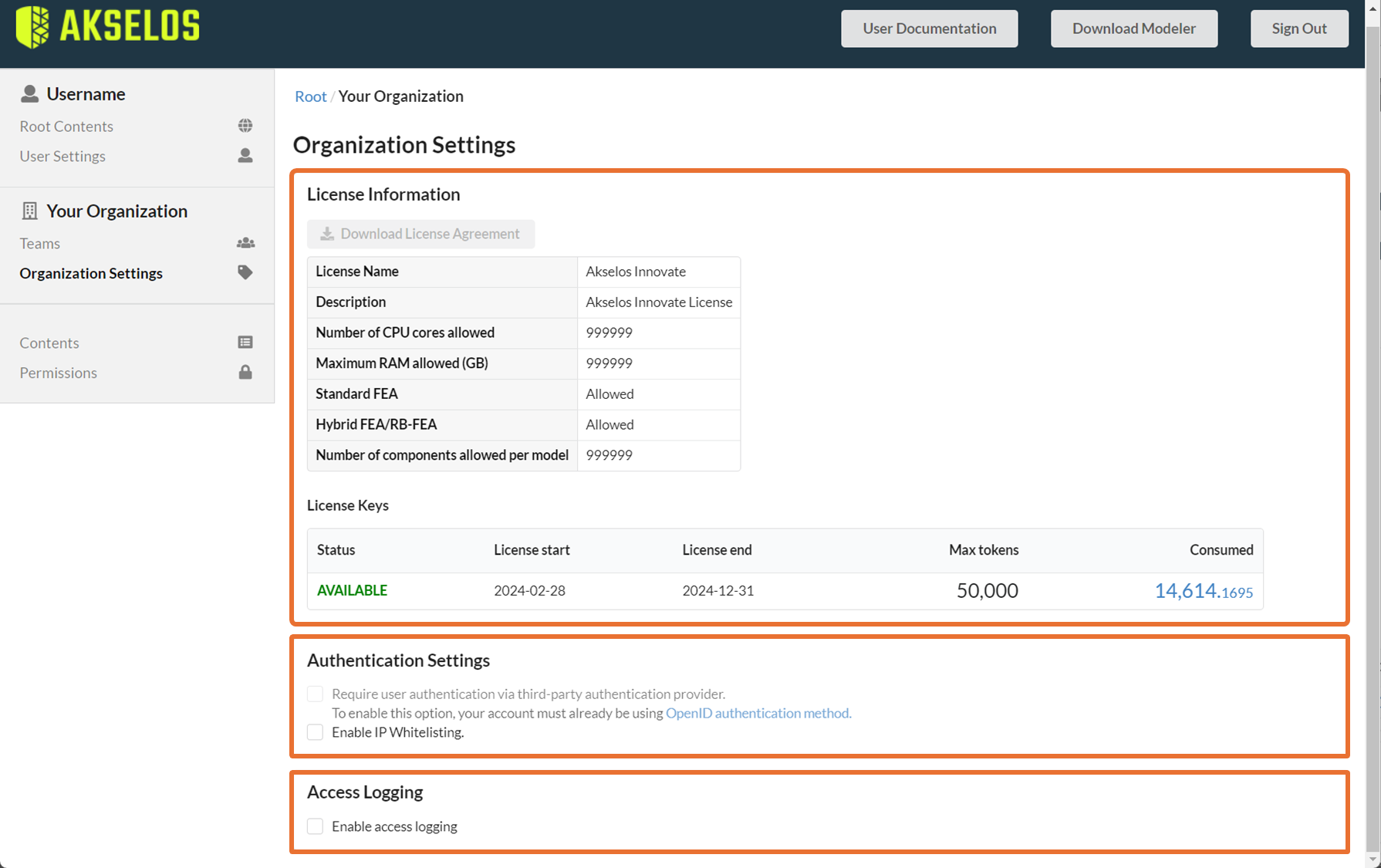Open the OpenID authentication method link
This screenshot has width=1381, height=868.
(758, 713)
